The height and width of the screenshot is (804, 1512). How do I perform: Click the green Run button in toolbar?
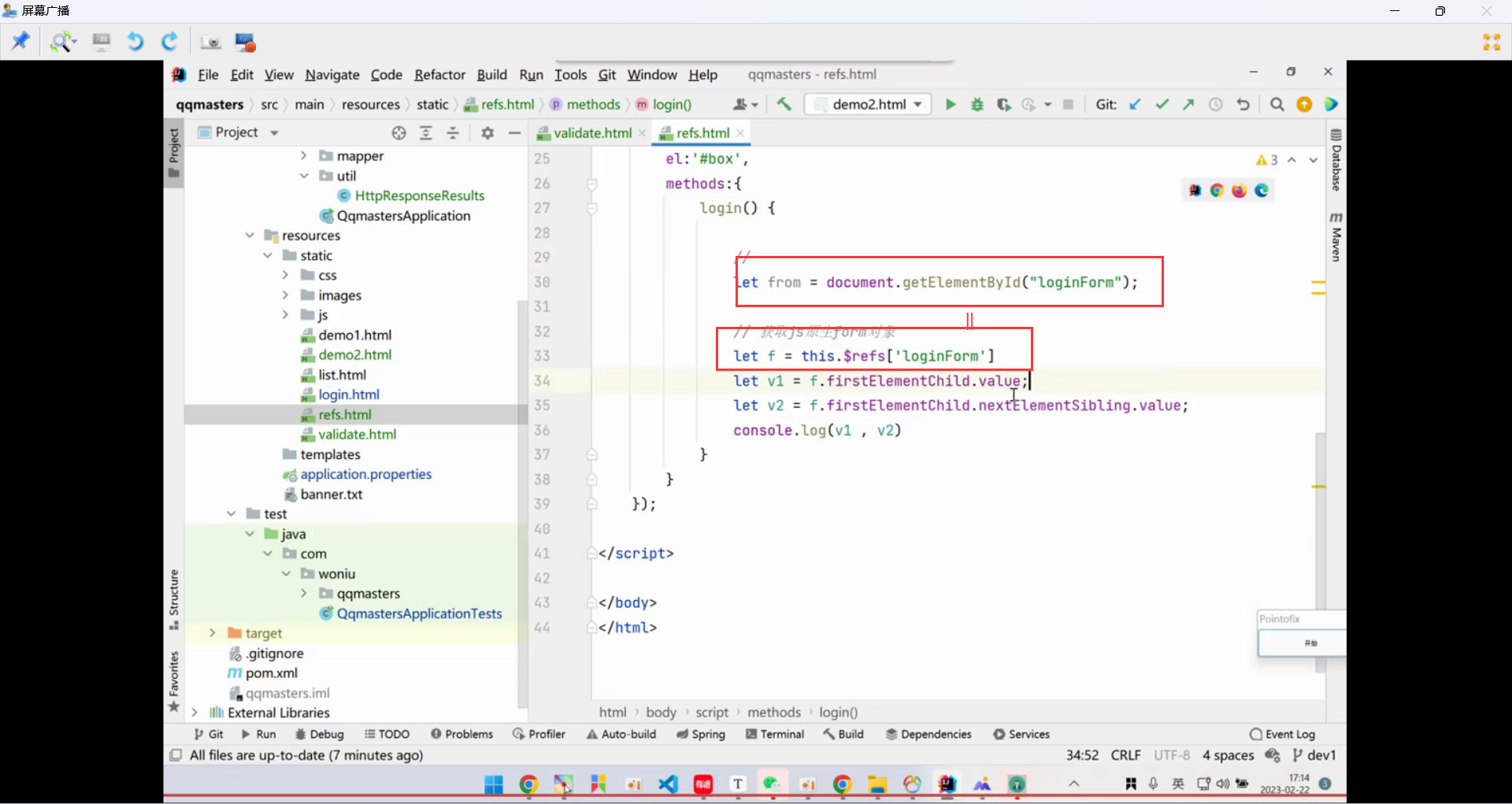pos(951,105)
